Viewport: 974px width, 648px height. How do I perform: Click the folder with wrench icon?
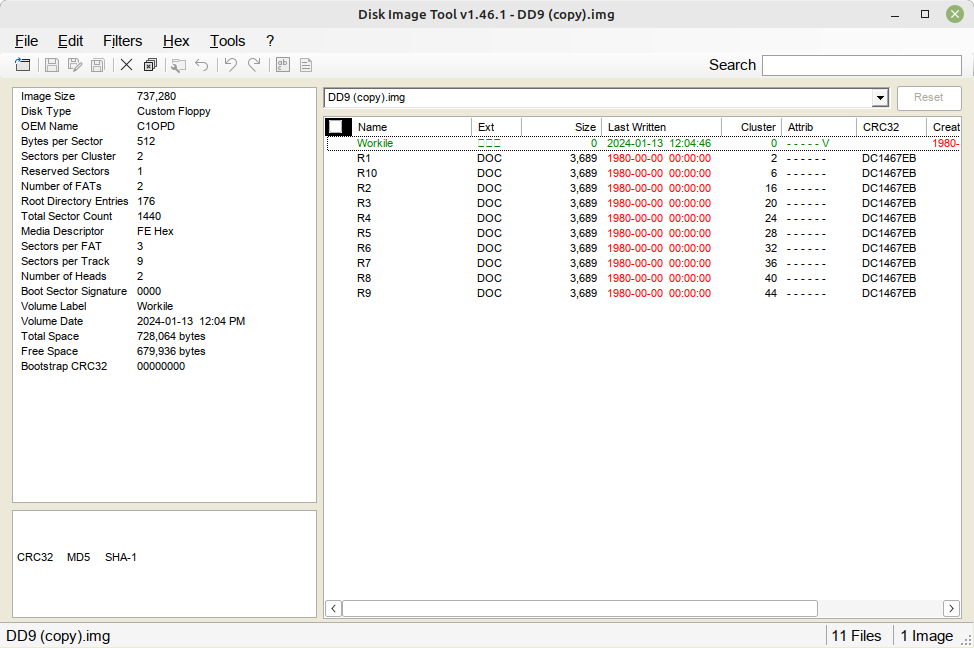pyautogui.click(x=178, y=65)
